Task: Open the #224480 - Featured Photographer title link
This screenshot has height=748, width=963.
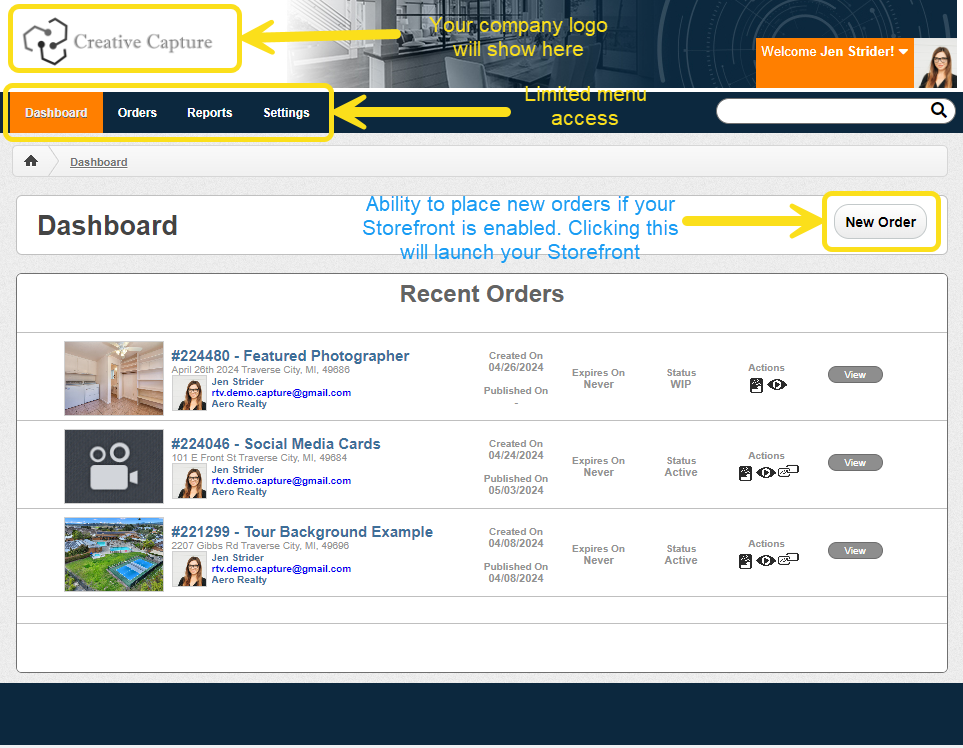Action: coord(290,356)
